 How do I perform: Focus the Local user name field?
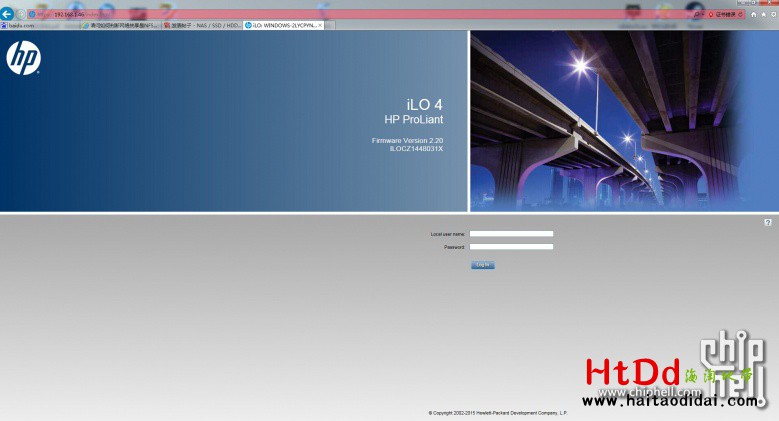[511, 234]
